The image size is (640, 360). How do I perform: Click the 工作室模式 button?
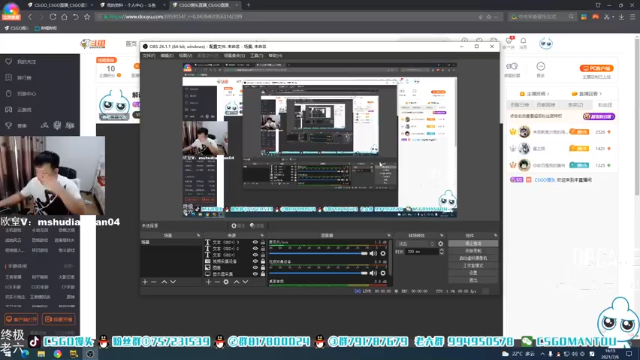coord(473,265)
